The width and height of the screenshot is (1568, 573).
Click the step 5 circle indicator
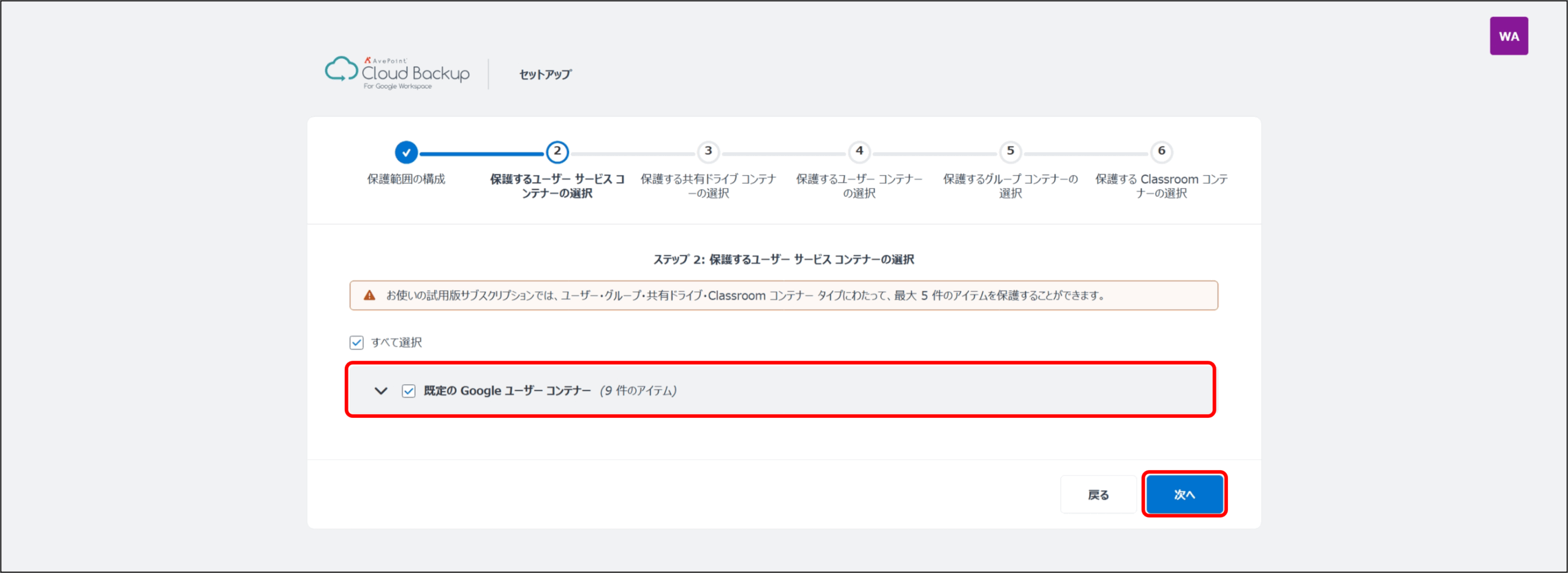click(1010, 151)
